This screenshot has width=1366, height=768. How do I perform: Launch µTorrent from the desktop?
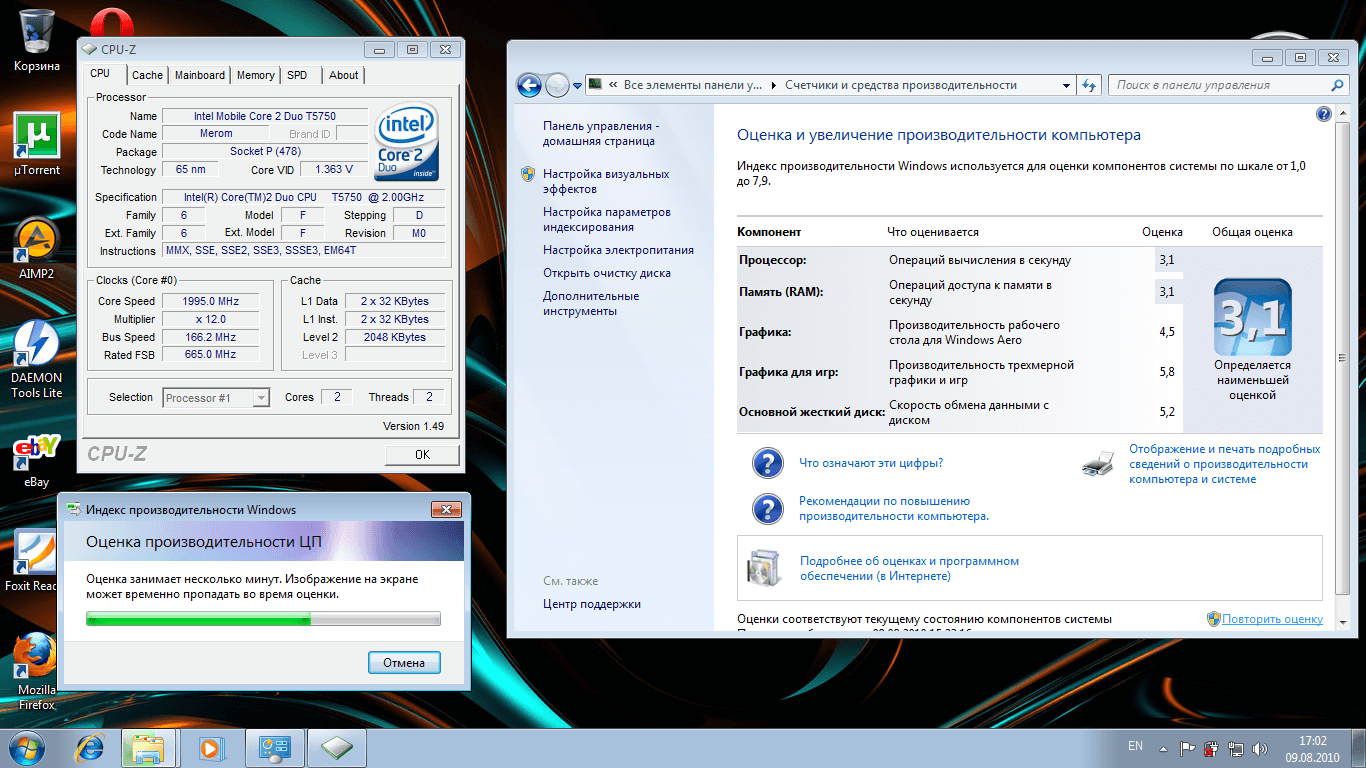[x=37, y=136]
